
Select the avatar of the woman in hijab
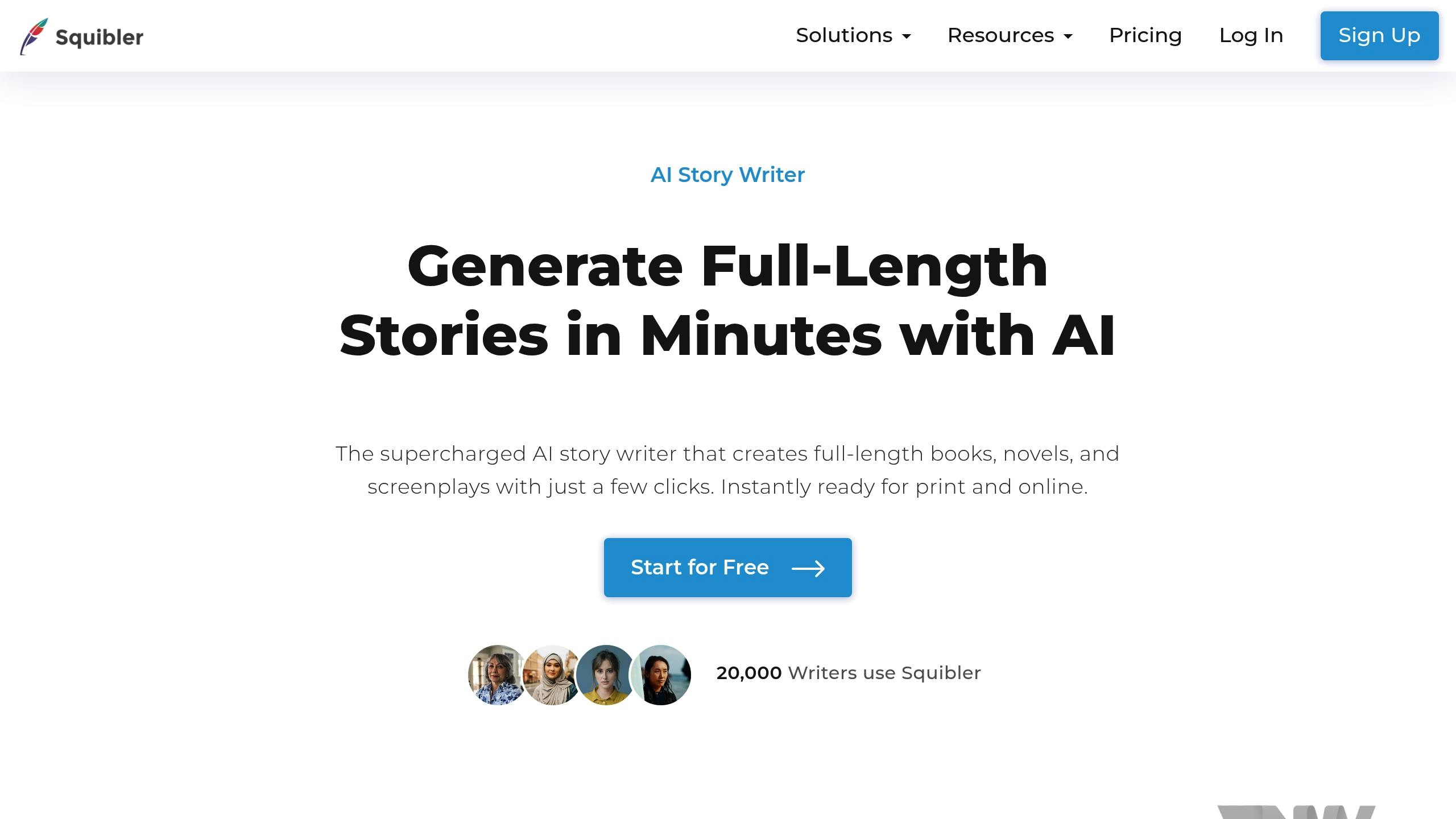tap(552, 675)
